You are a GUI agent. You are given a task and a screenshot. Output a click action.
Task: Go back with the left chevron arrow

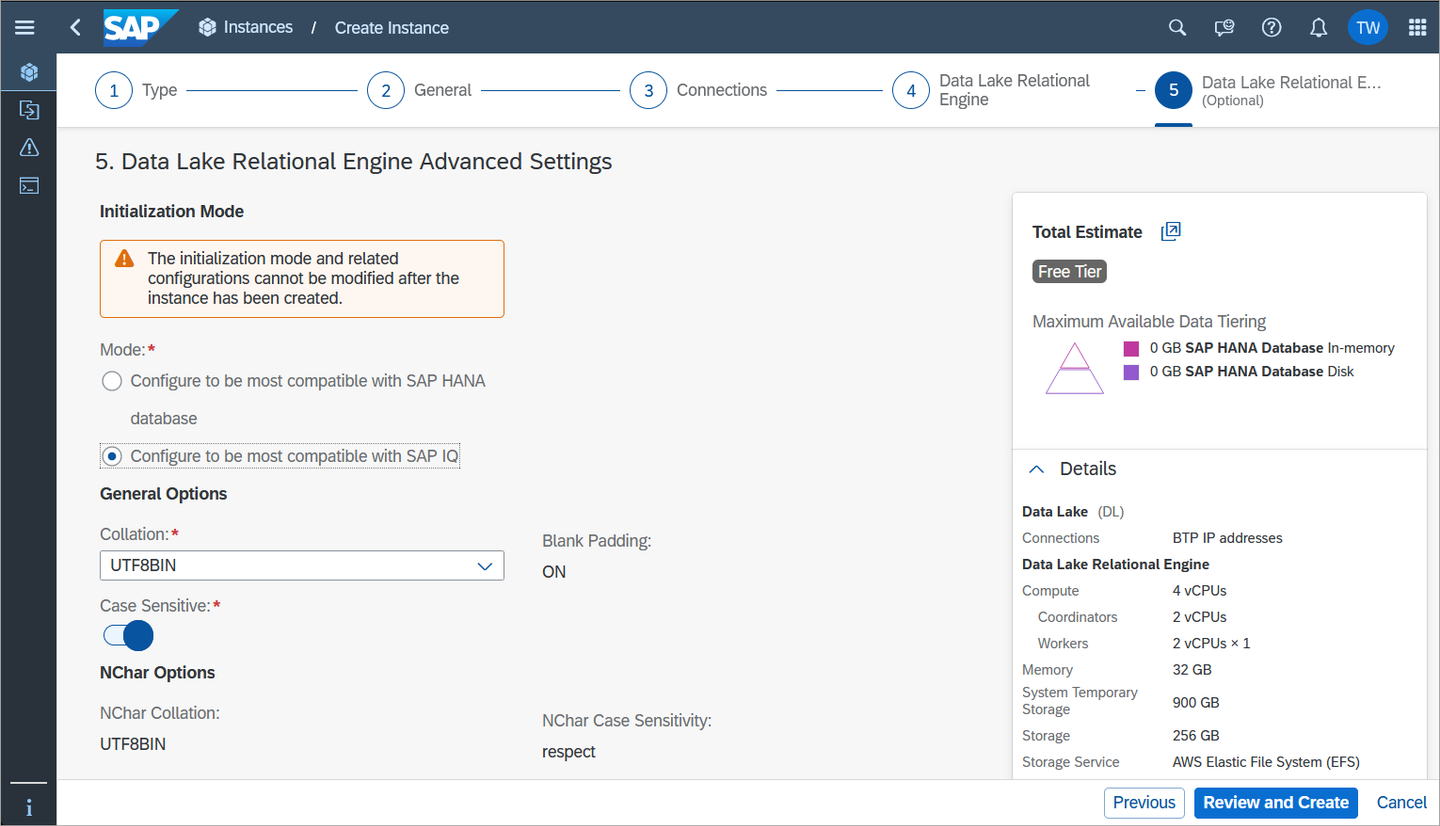(x=76, y=28)
